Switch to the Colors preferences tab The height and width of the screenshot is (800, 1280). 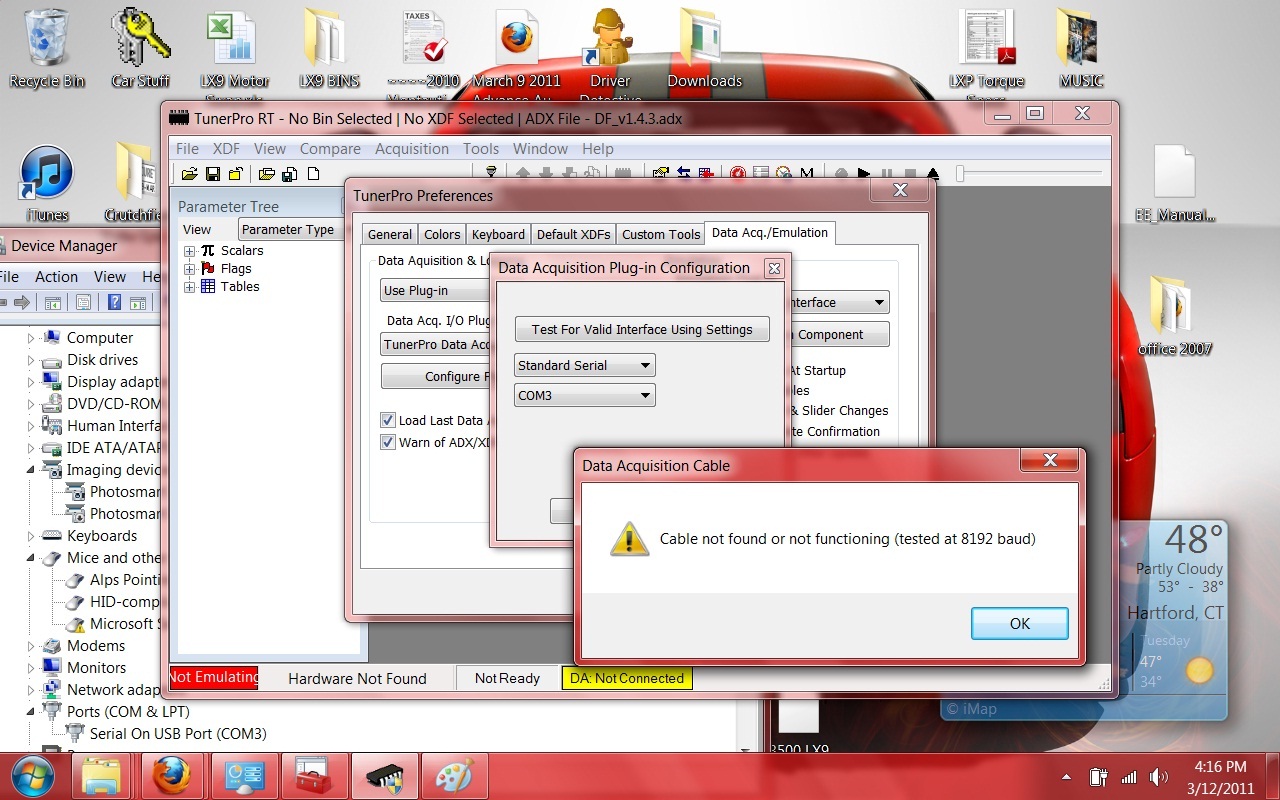[442, 234]
